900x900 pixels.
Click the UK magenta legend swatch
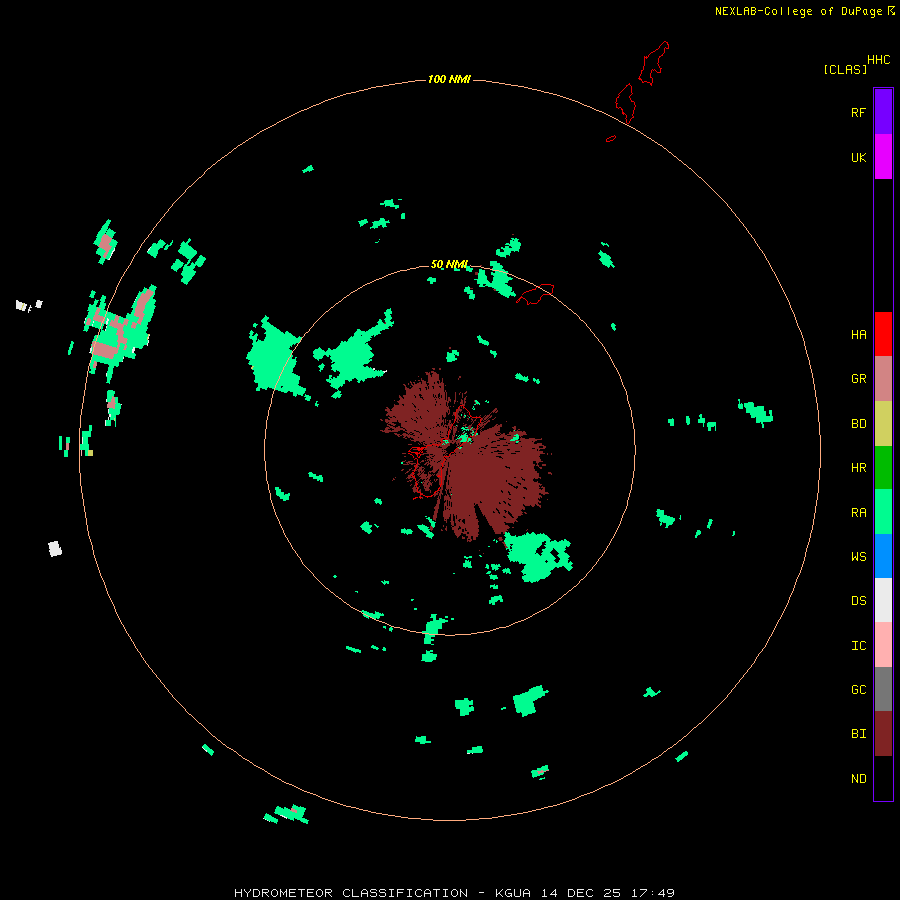coord(883,157)
